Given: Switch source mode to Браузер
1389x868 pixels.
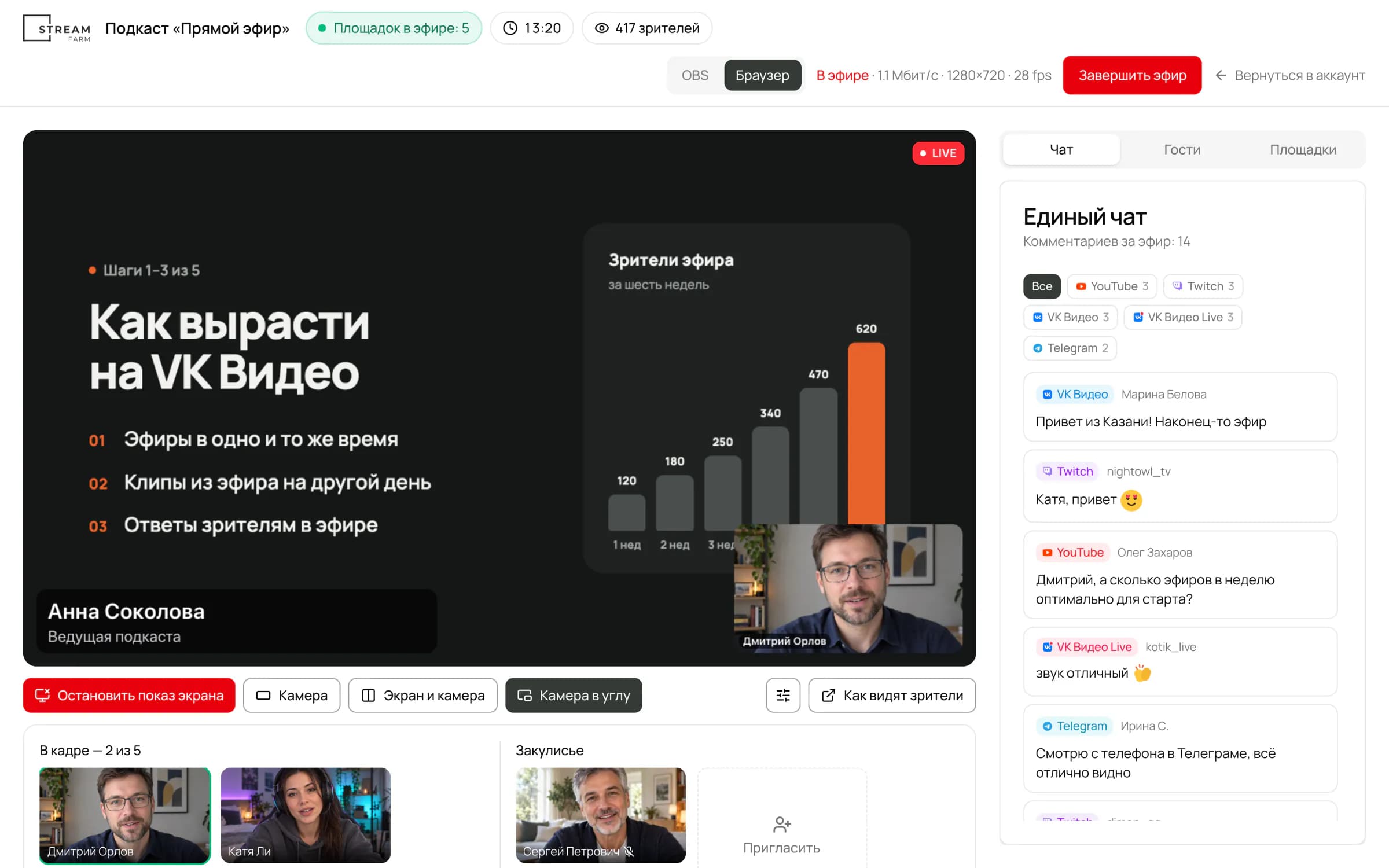Looking at the screenshot, I should tap(762, 75).
